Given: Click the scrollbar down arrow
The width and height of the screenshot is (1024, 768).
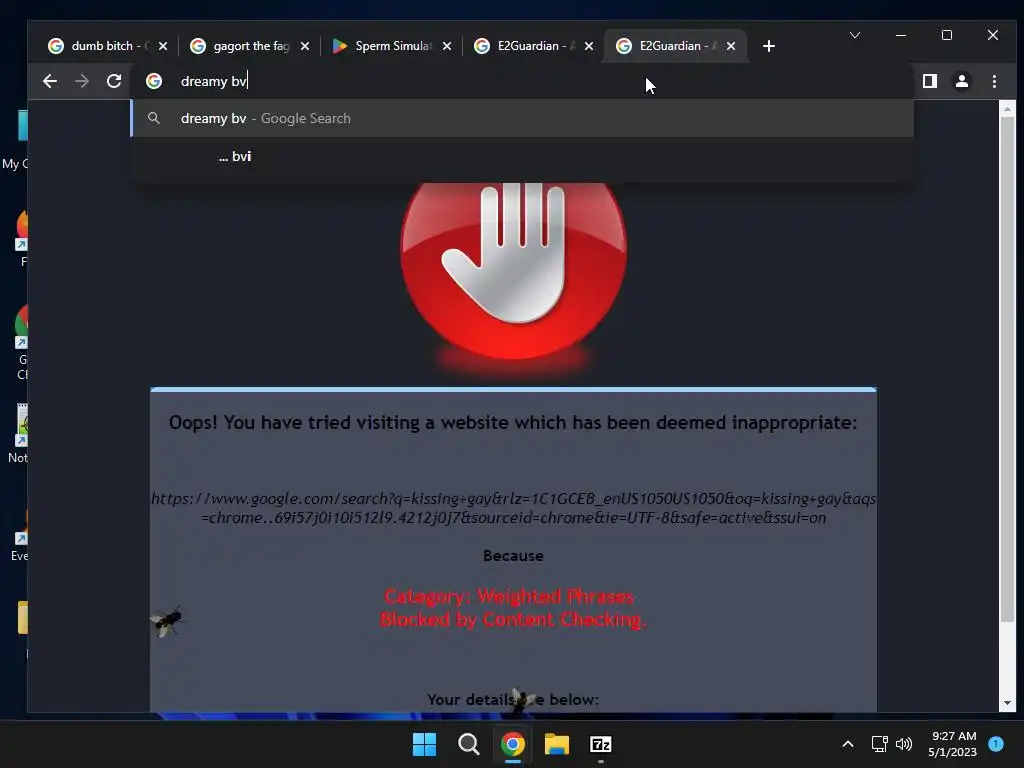Looking at the screenshot, I should [x=1007, y=703].
